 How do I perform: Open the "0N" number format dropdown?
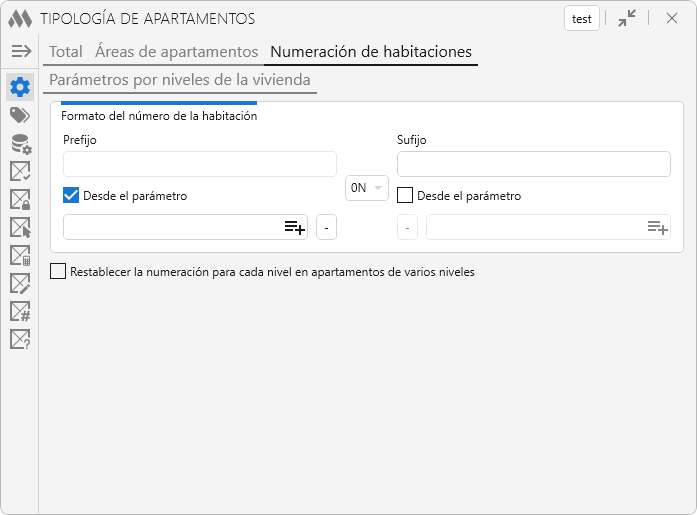pos(366,187)
